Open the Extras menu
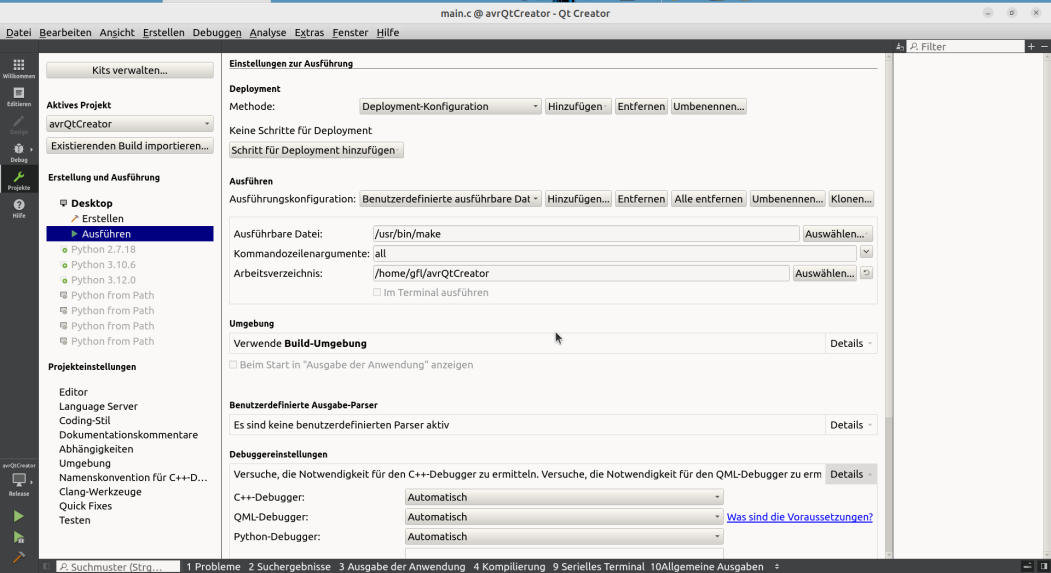 (x=309, y=32)
